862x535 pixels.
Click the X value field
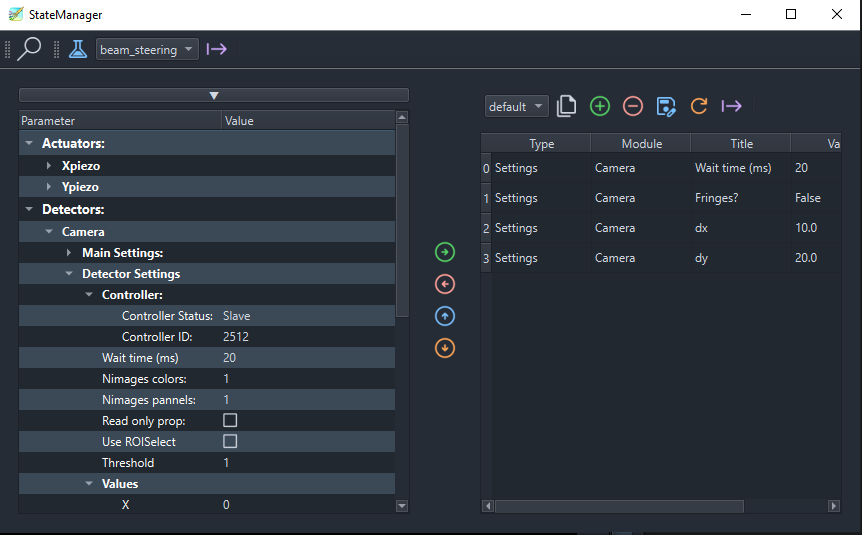[308, 504]
